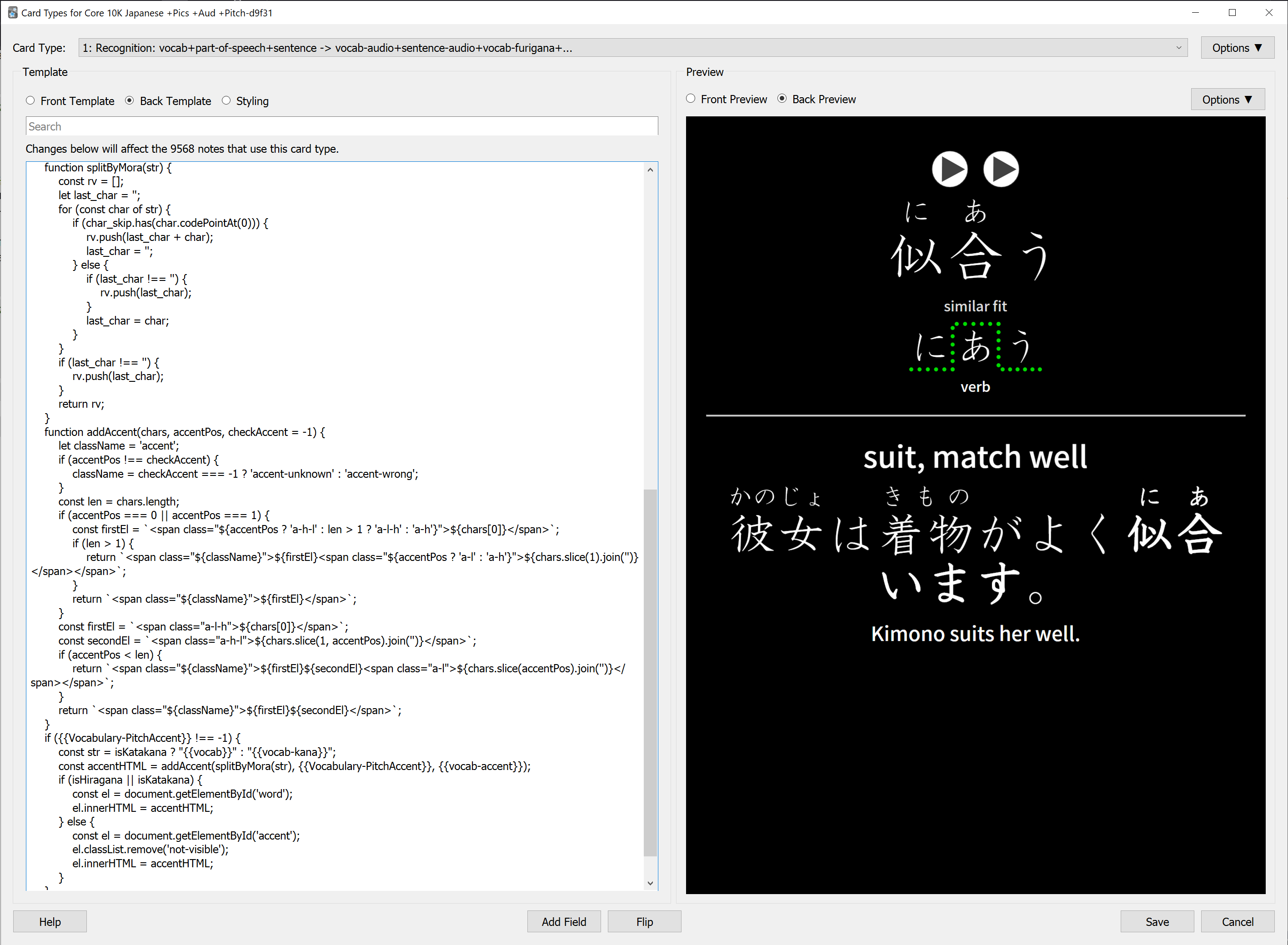Select the Styling radio button
Image resolution: width=1288 pixels, height=945 pixels.
(226, 100)
